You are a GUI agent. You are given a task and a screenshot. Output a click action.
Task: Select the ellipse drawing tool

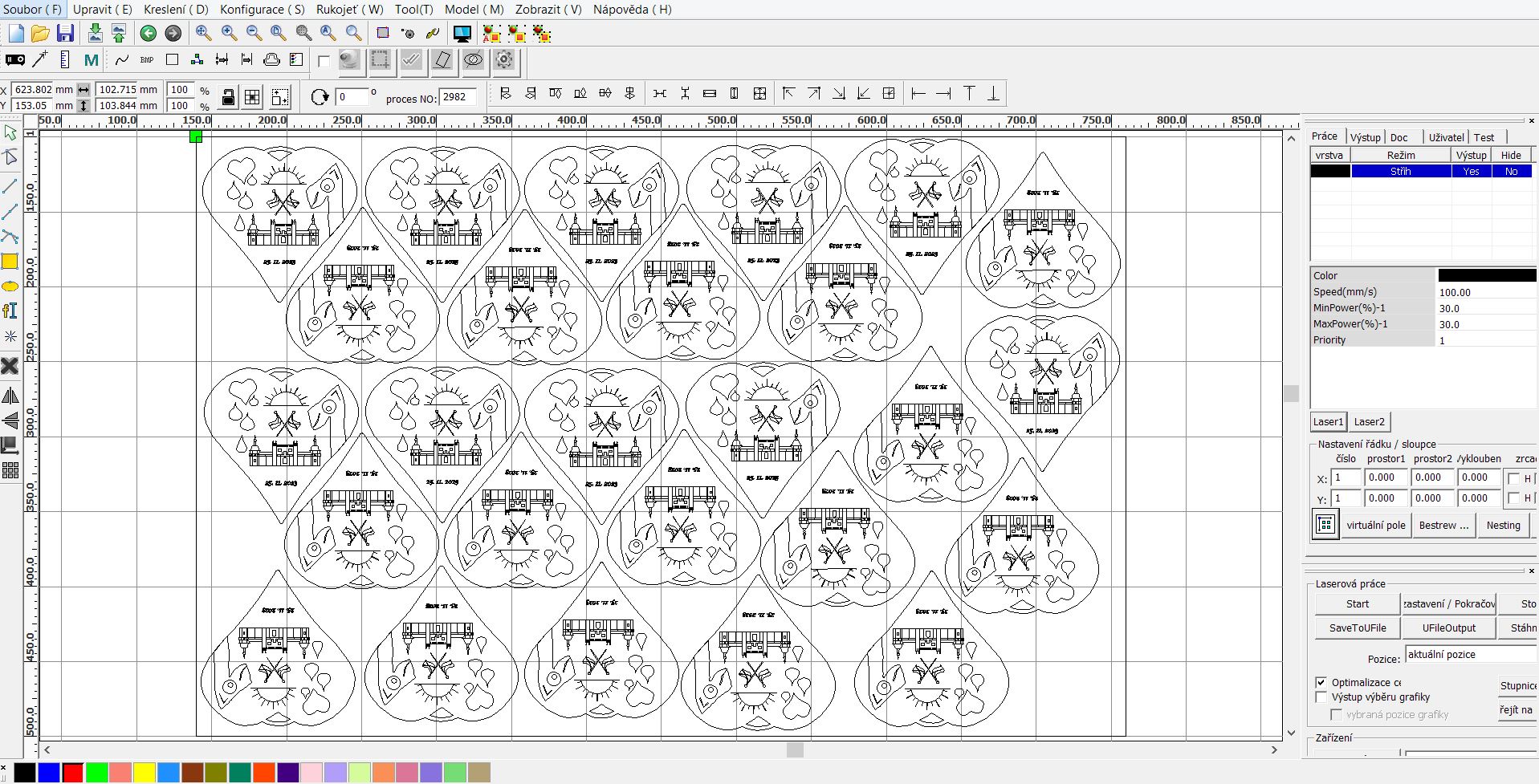pos(10,286)
